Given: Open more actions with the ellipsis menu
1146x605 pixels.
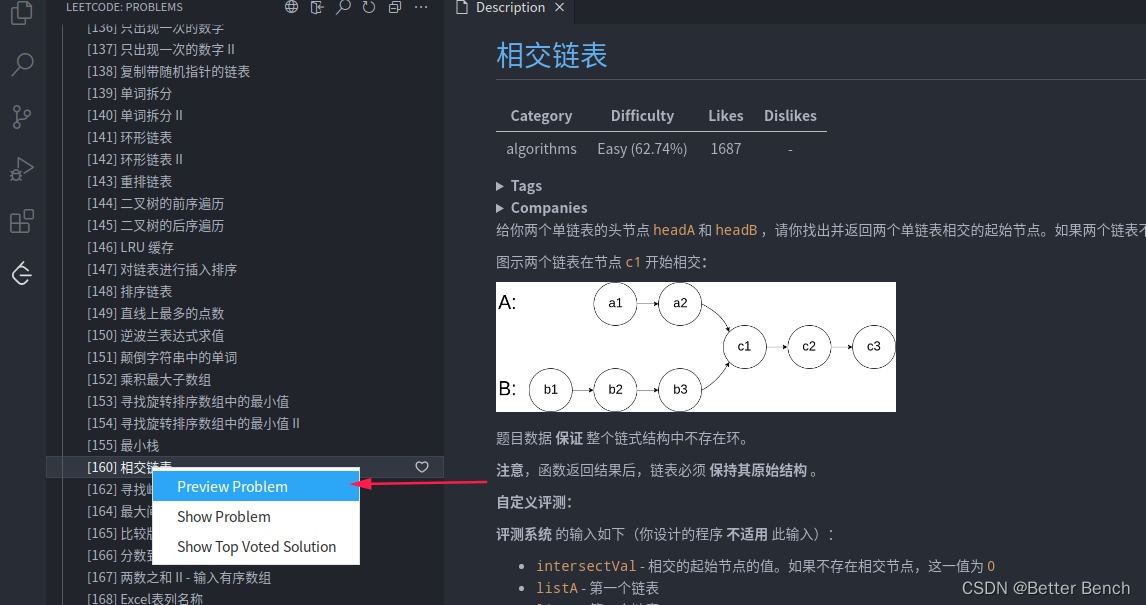Looking at the screenshot, I should (x=419, y=7).
